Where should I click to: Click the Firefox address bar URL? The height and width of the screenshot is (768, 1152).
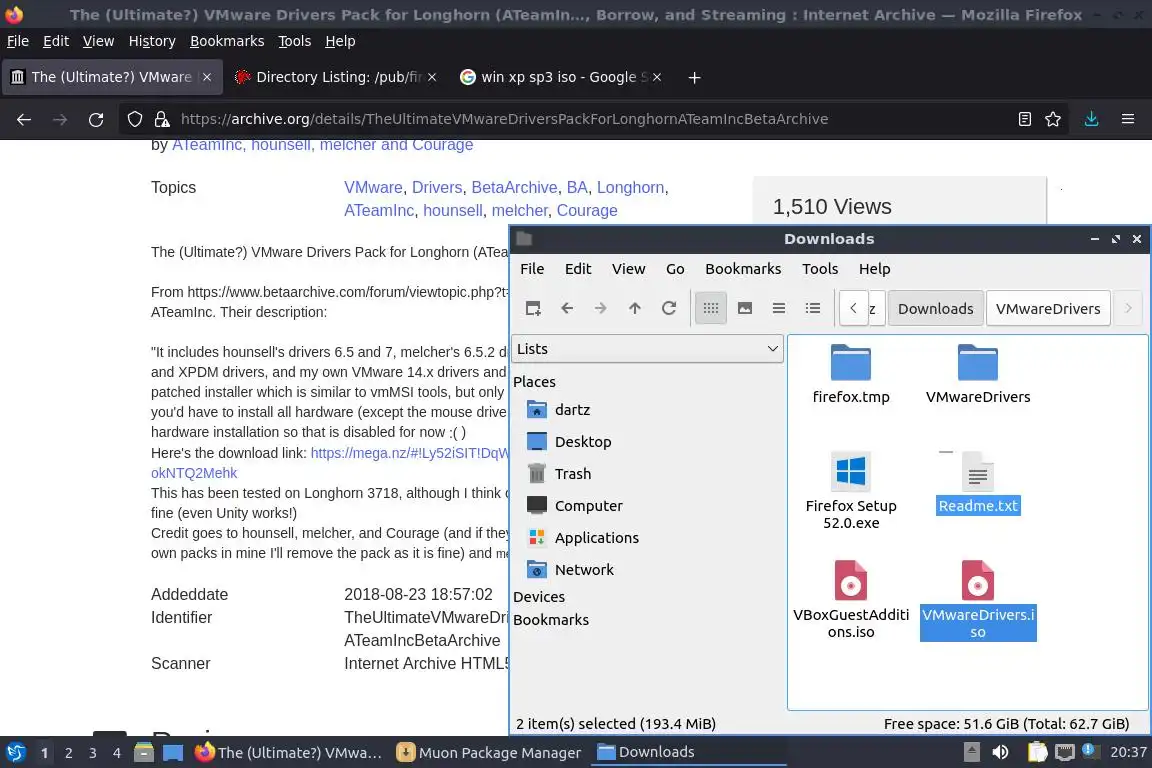504,119
